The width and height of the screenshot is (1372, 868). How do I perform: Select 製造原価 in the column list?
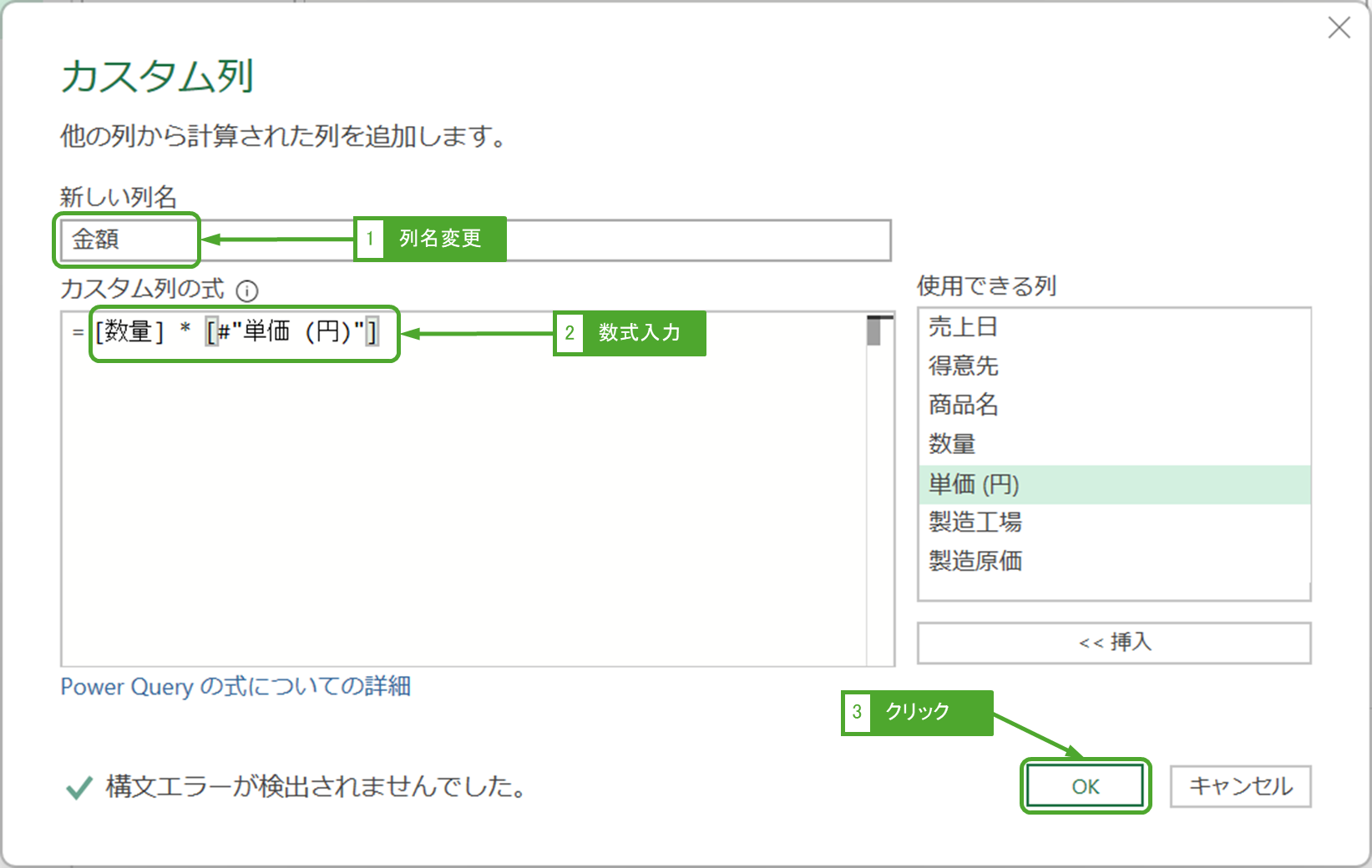[x=975, y=561]
